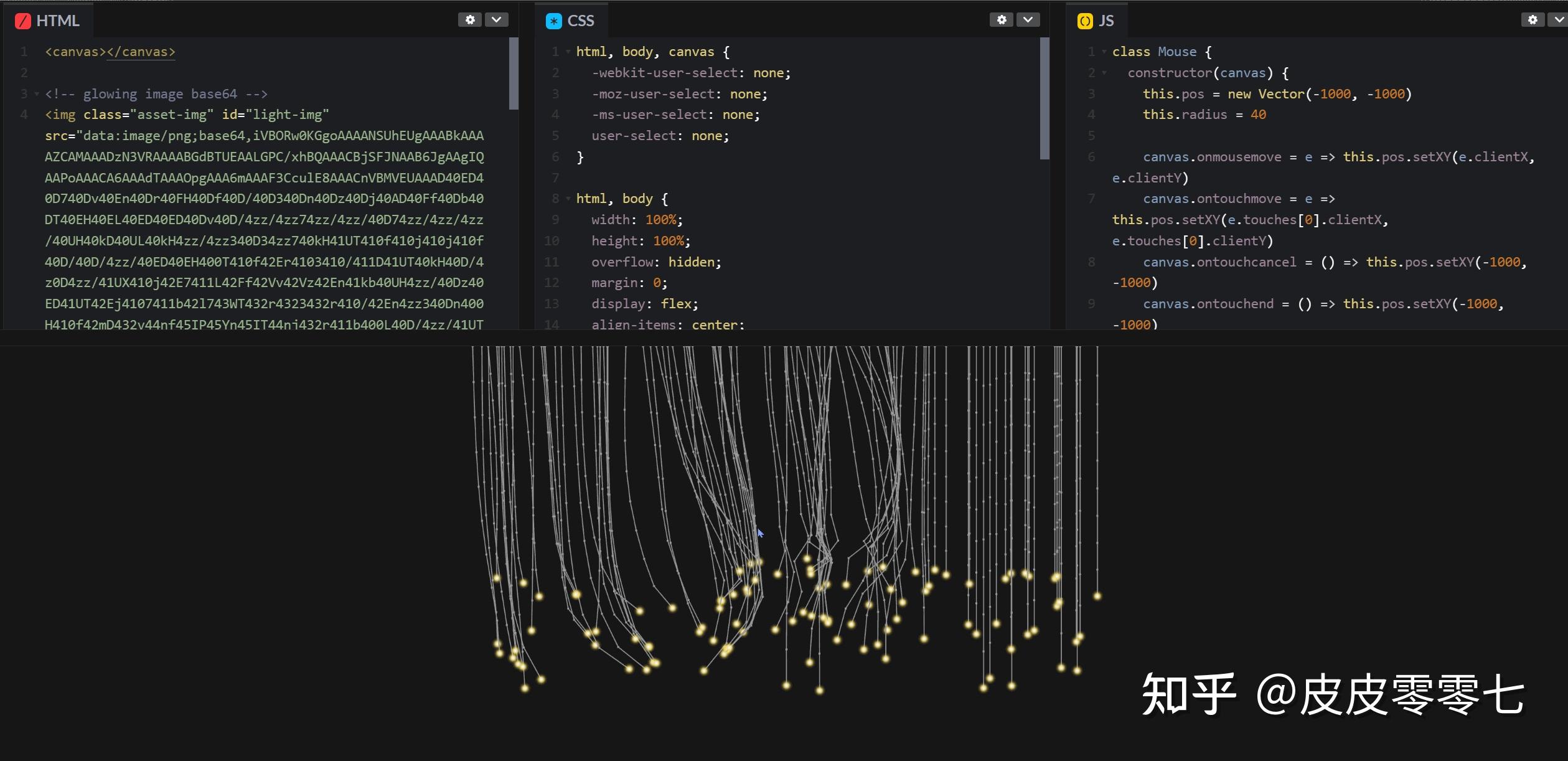Switch to the HTML tab
This screenshot has width=1568, height=761.
57,21
